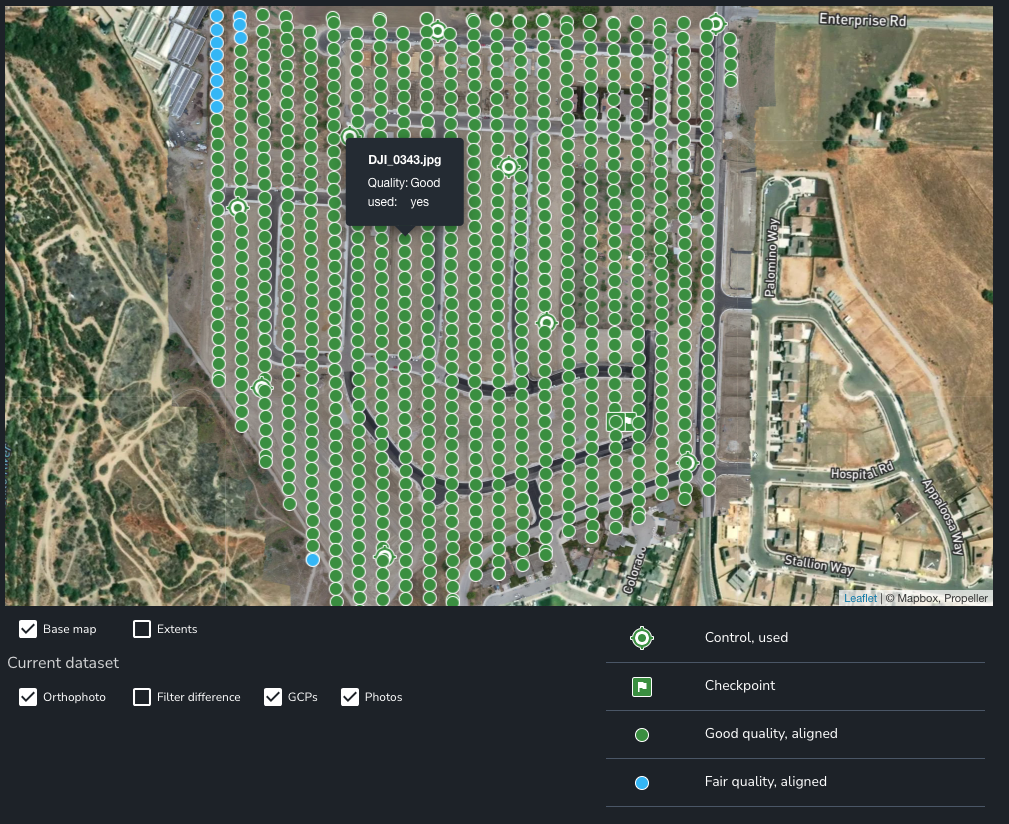Uncheck the Base map checkbox
The height and width of the screenshot is (824, 1009).
pos(28,629)
